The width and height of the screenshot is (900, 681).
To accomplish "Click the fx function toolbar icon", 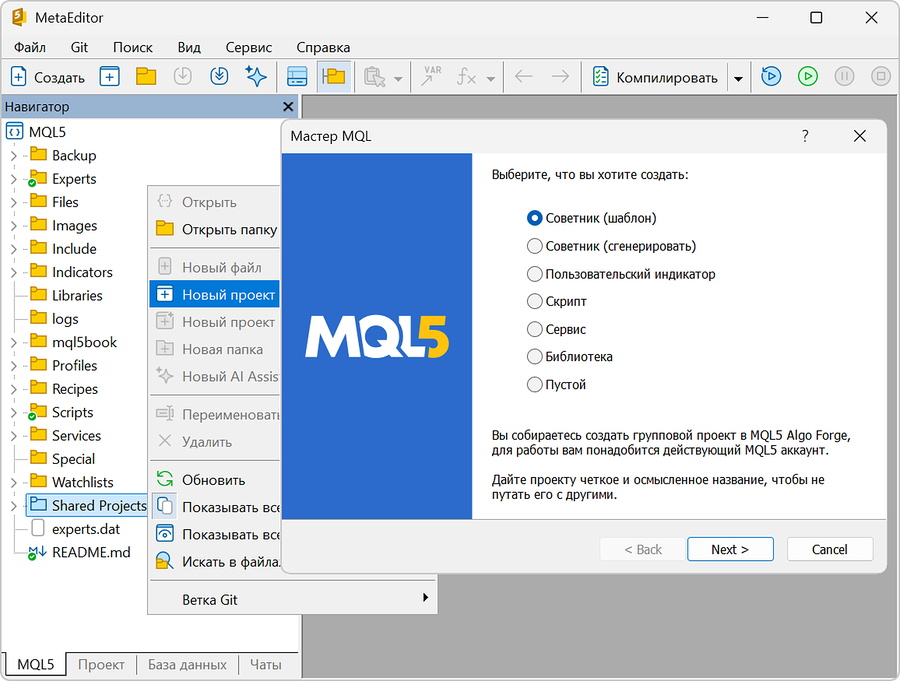I will pos(466,77).
